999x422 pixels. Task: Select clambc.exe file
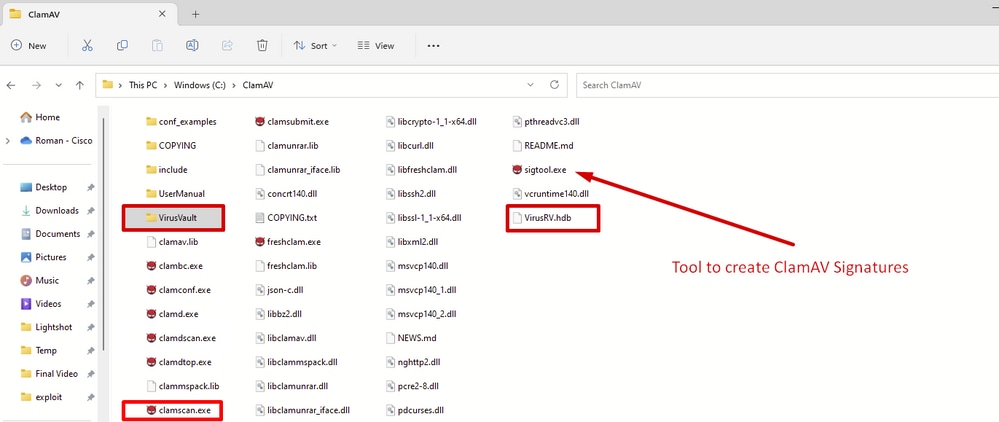point(174,266)
